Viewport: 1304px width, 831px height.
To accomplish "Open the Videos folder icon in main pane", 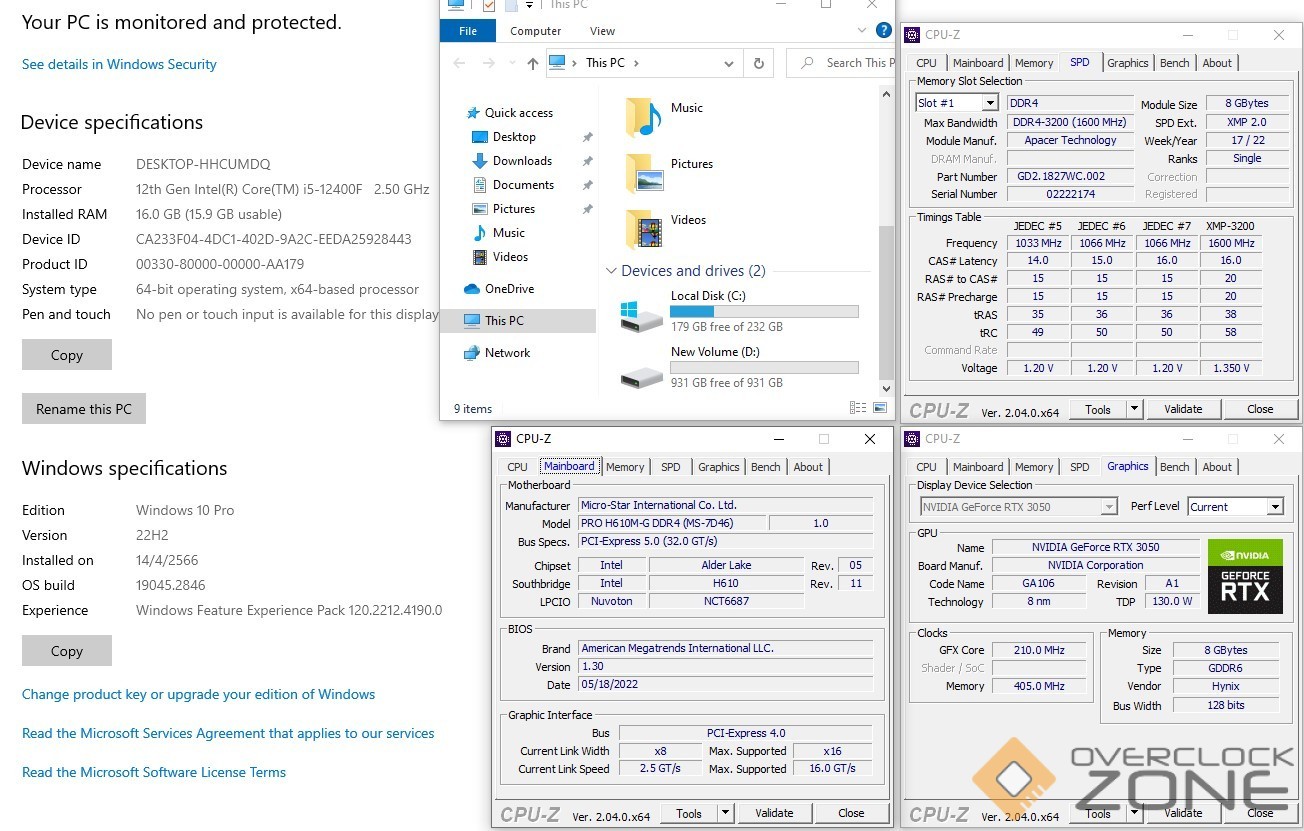I will [643, 229].
